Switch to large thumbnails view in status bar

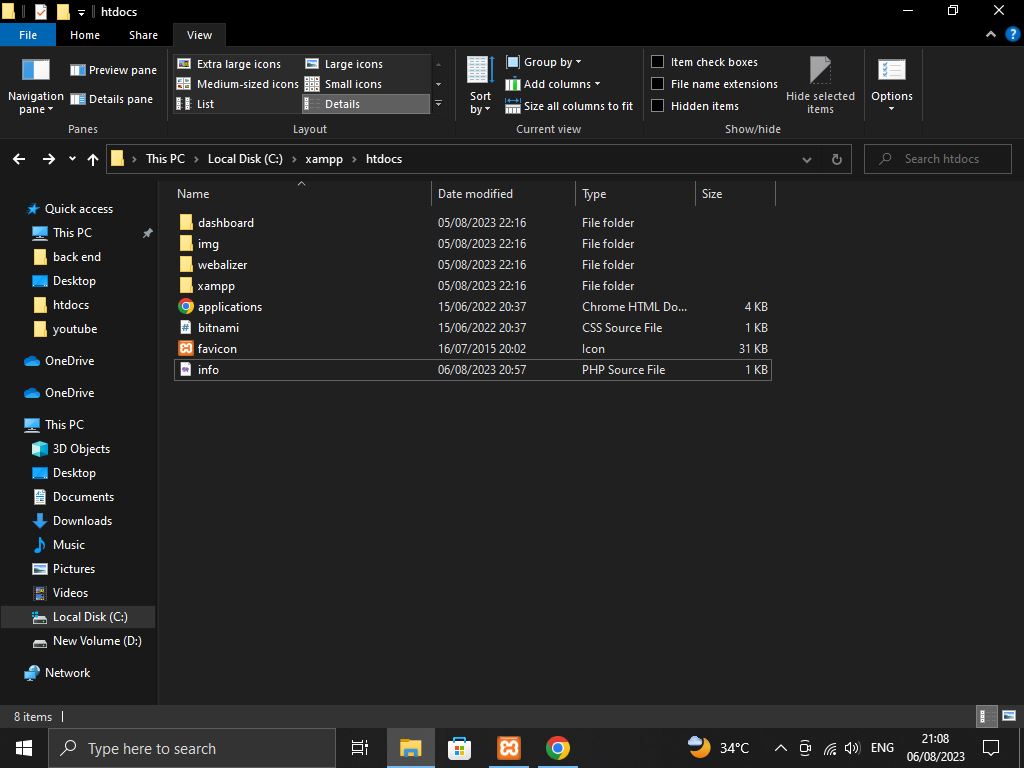(x=1009, y=716)
